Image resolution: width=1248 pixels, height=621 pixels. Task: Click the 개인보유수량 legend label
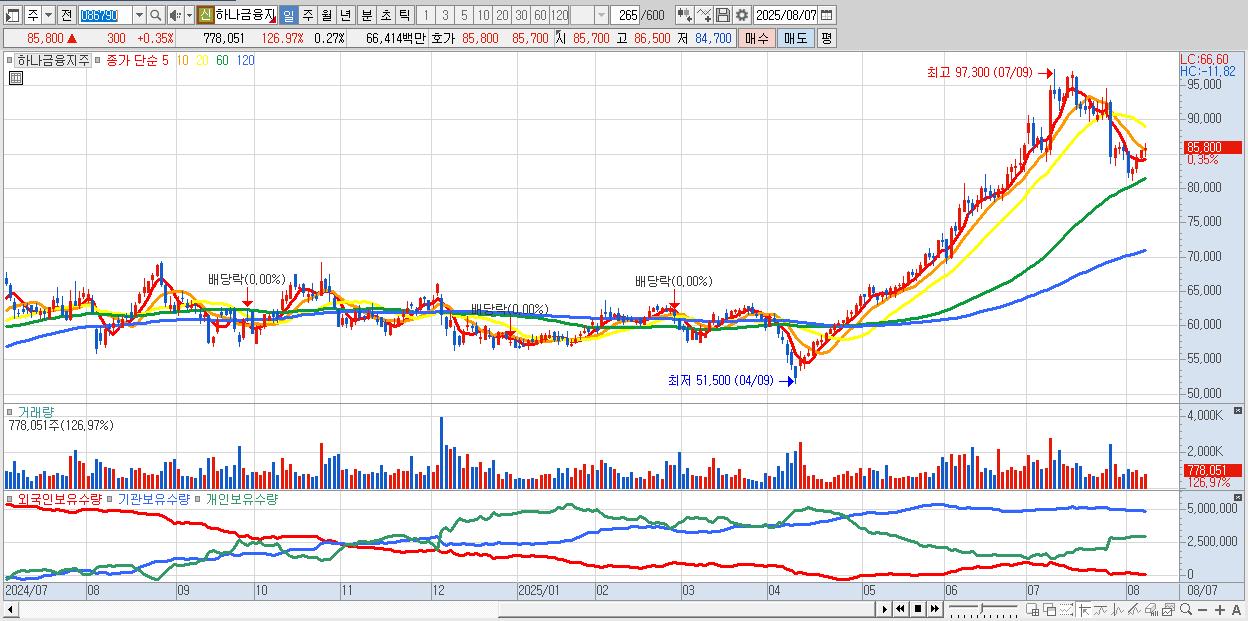[241, 498]
